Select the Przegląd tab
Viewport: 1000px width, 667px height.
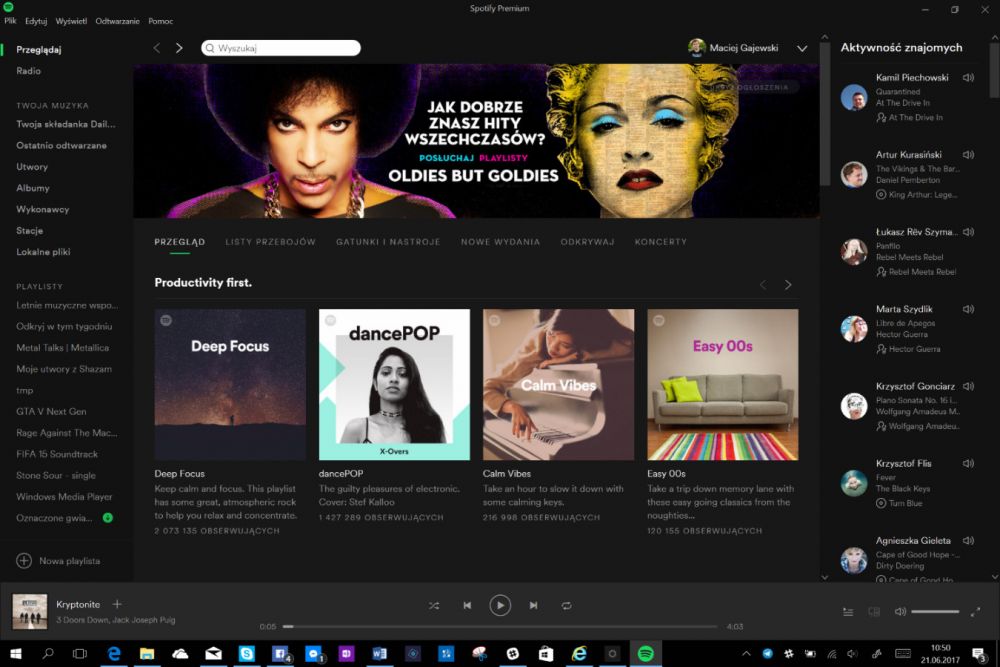click(180, 242)
